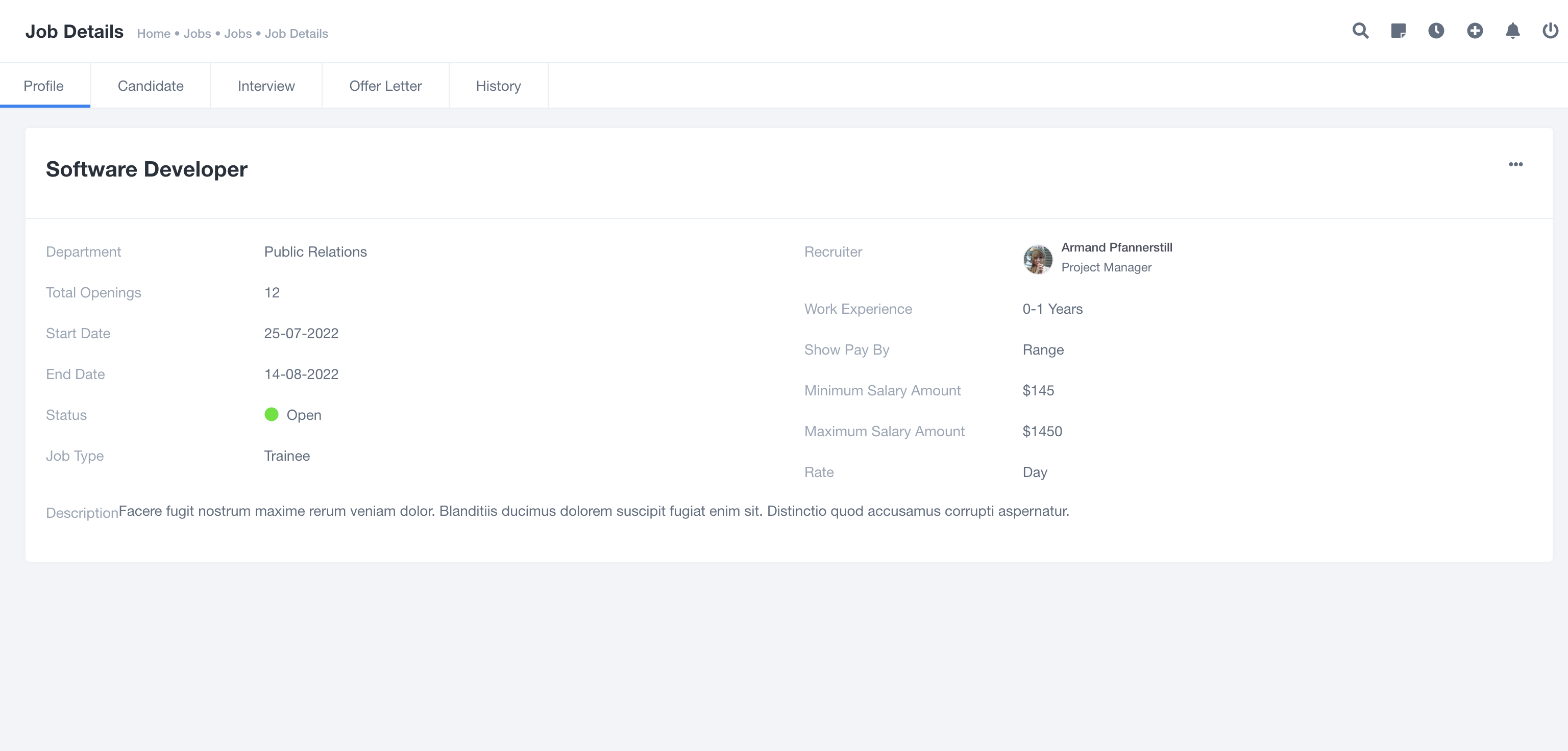Open the History tab

click(x=498, y=86)
